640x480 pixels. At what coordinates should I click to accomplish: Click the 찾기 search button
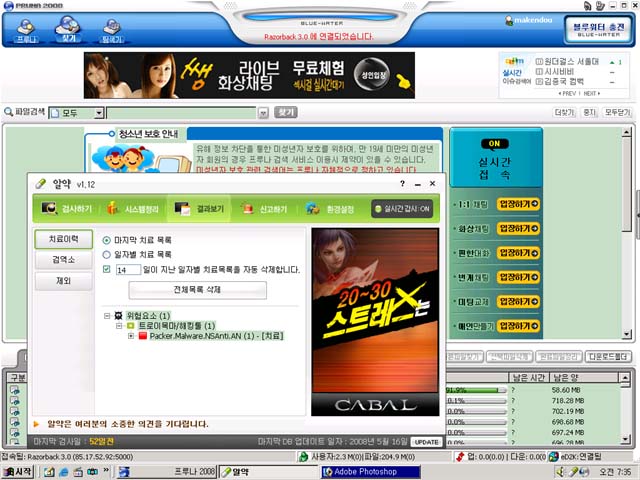pyautogui.click(x=286, y=112)
